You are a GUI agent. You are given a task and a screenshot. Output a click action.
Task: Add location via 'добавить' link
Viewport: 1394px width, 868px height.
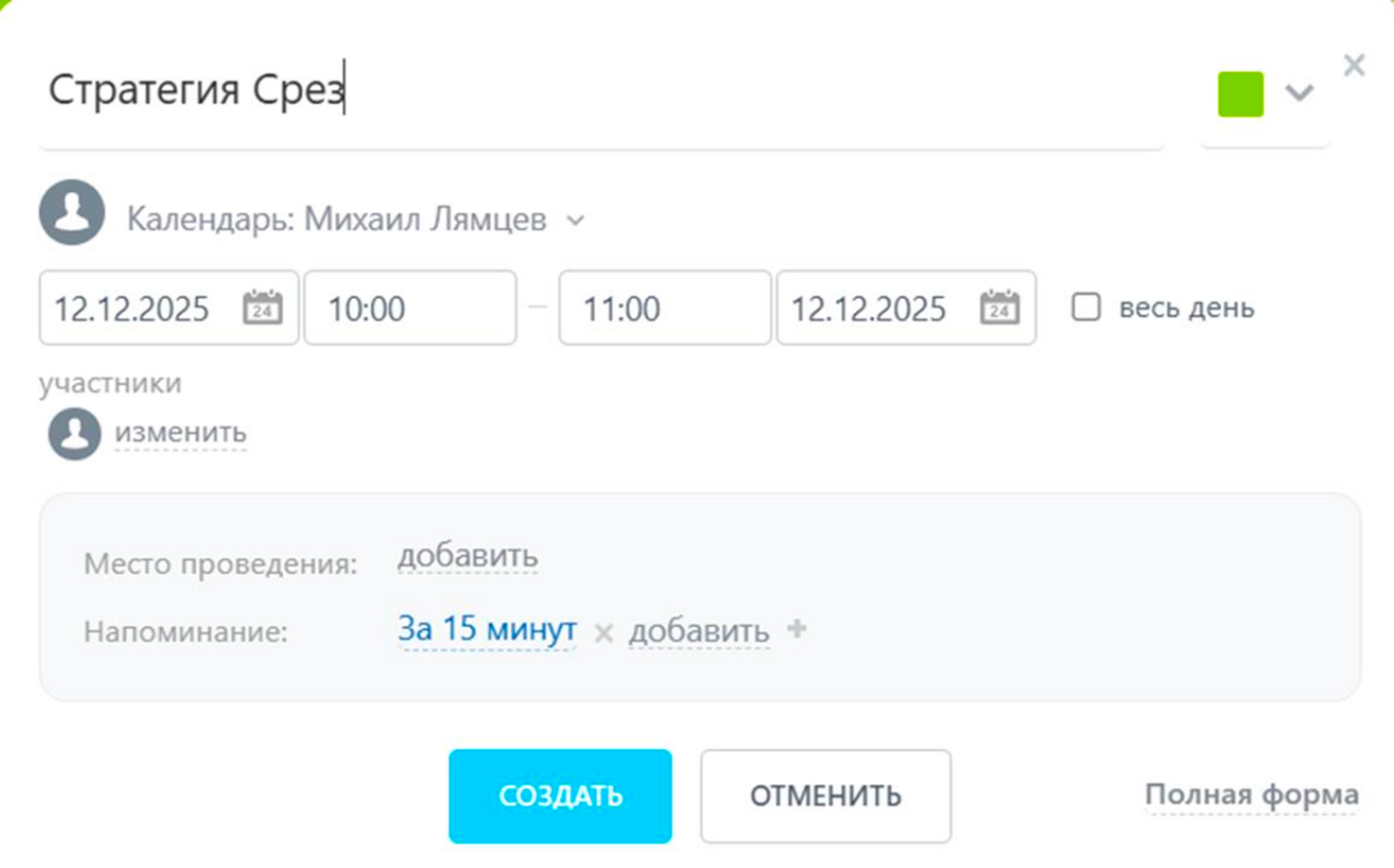[468, 555]
